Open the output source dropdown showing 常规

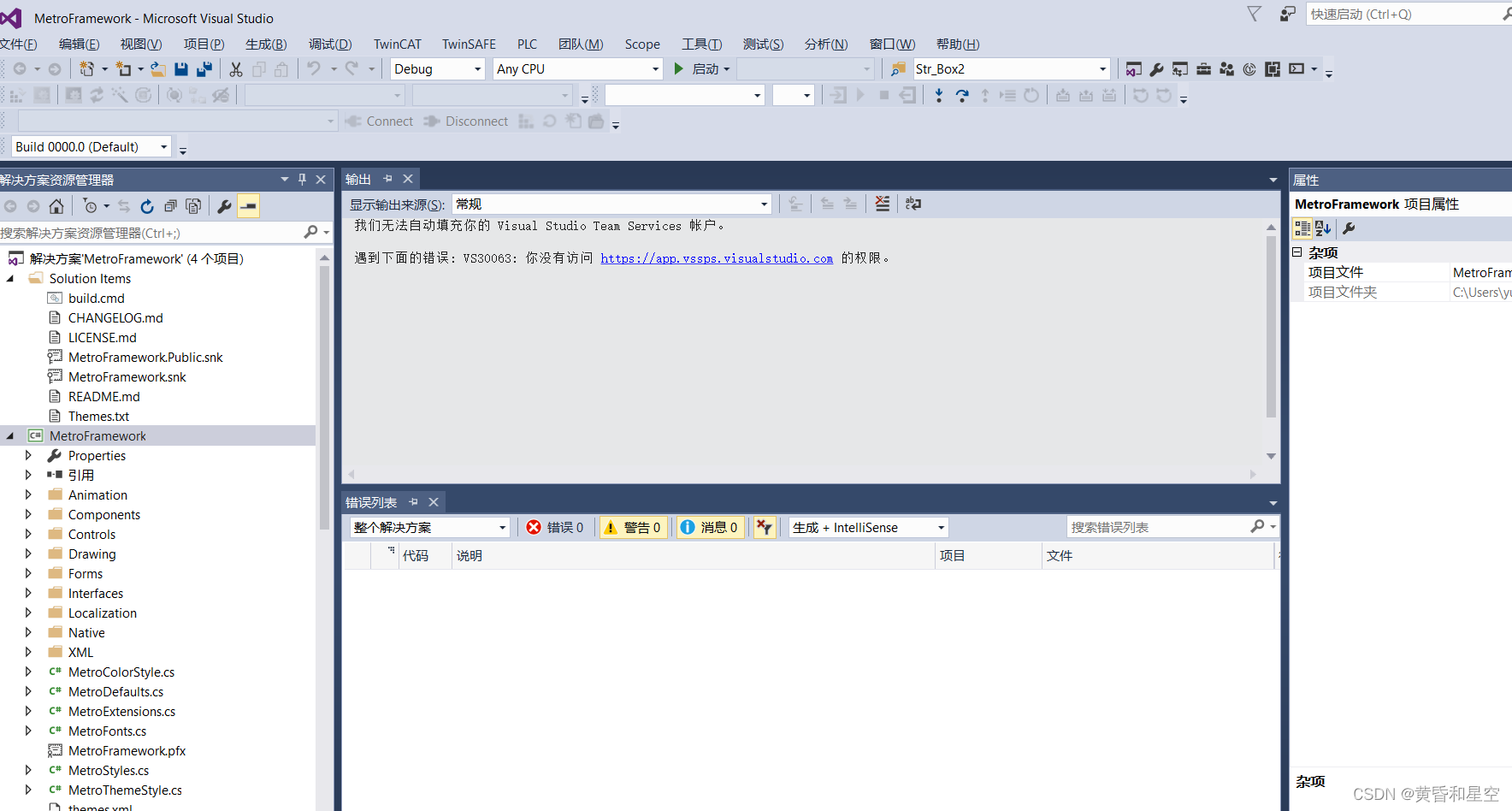[611, 204]
